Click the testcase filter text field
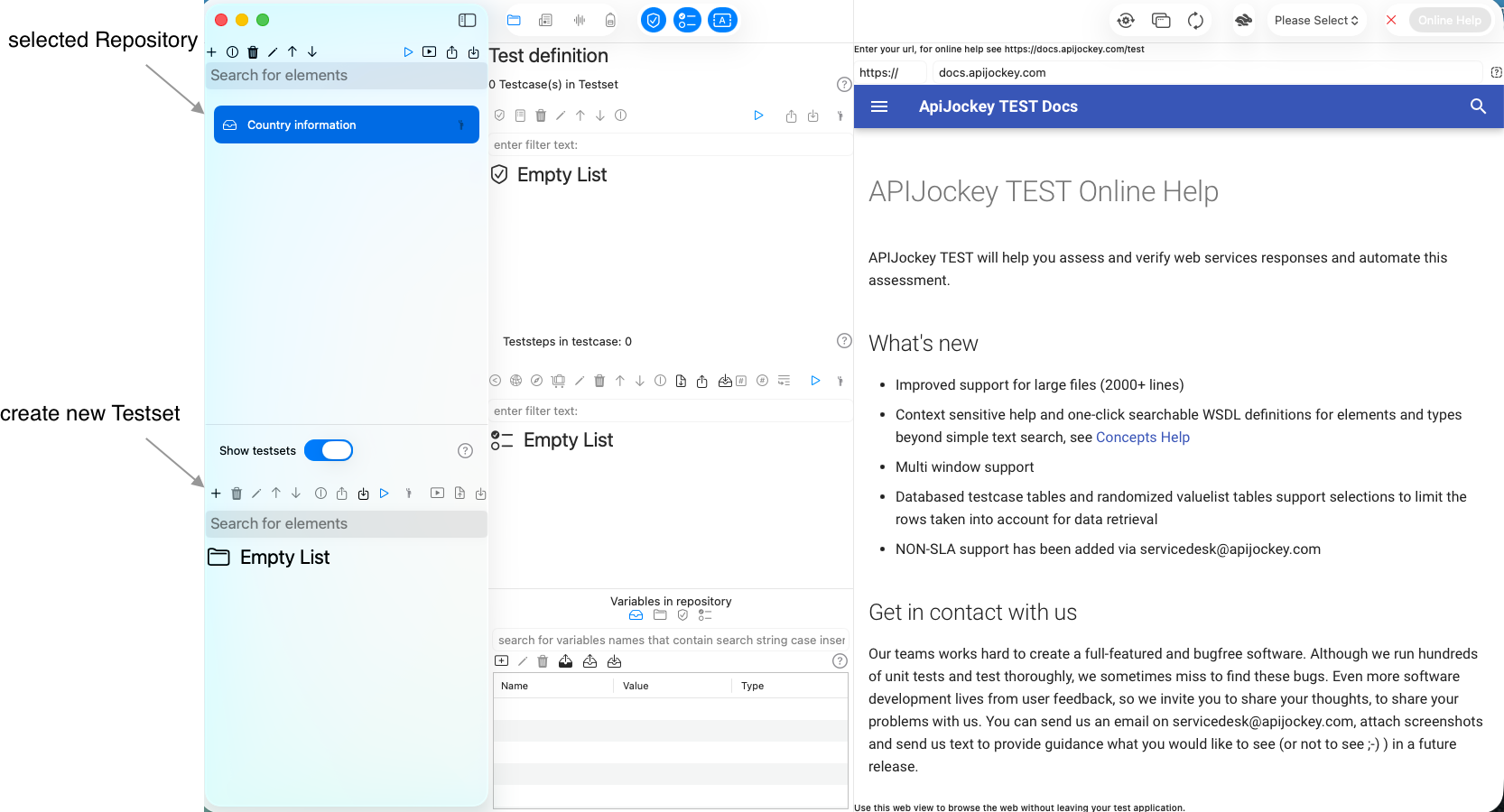Screen dimensions: 1504x812 (x=668, y=144)
